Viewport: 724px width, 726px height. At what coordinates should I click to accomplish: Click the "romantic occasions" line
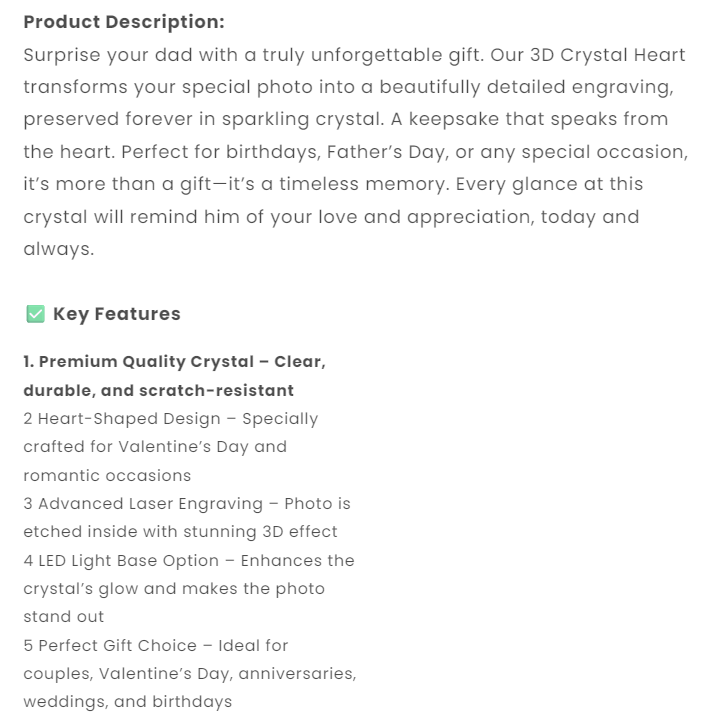point(107,476)
